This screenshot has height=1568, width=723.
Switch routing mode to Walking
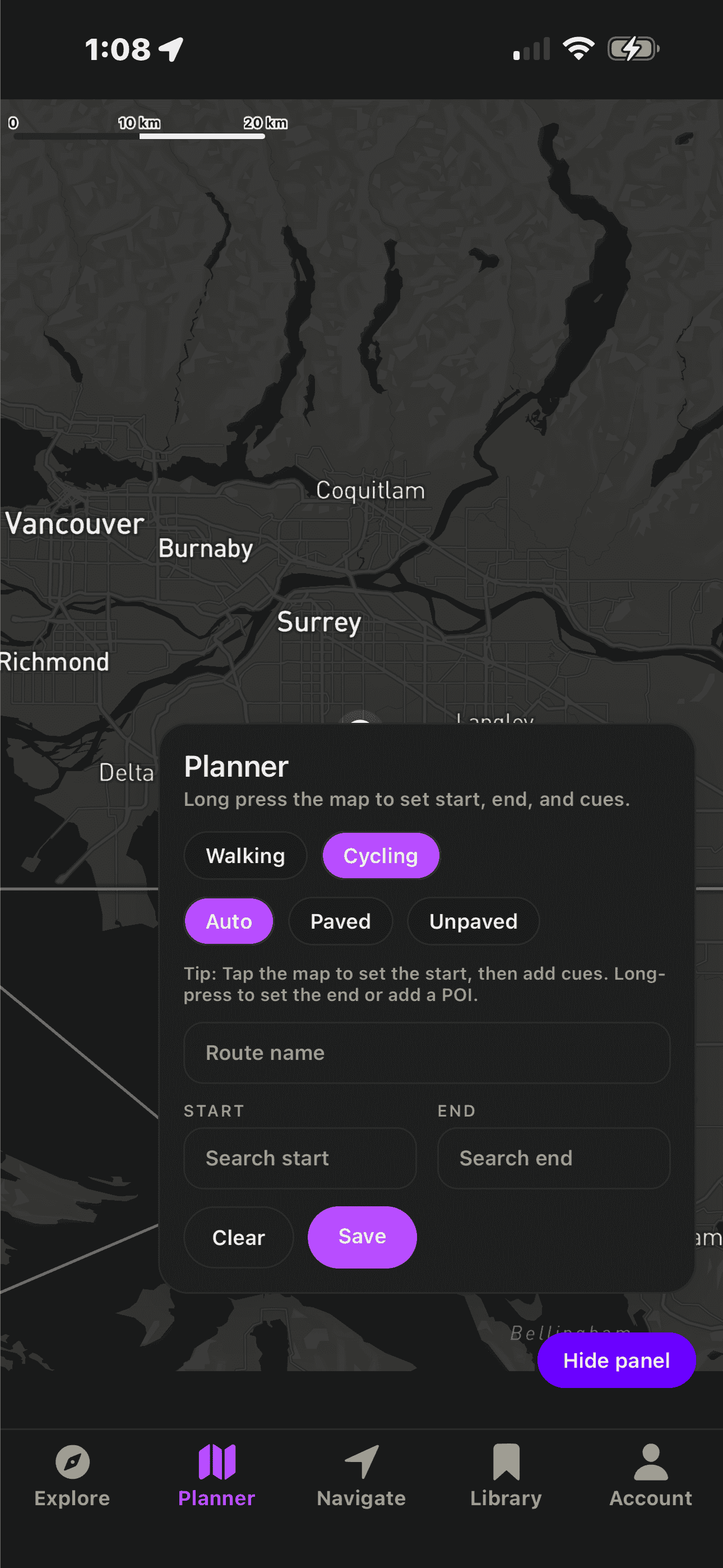pos(245,855)
